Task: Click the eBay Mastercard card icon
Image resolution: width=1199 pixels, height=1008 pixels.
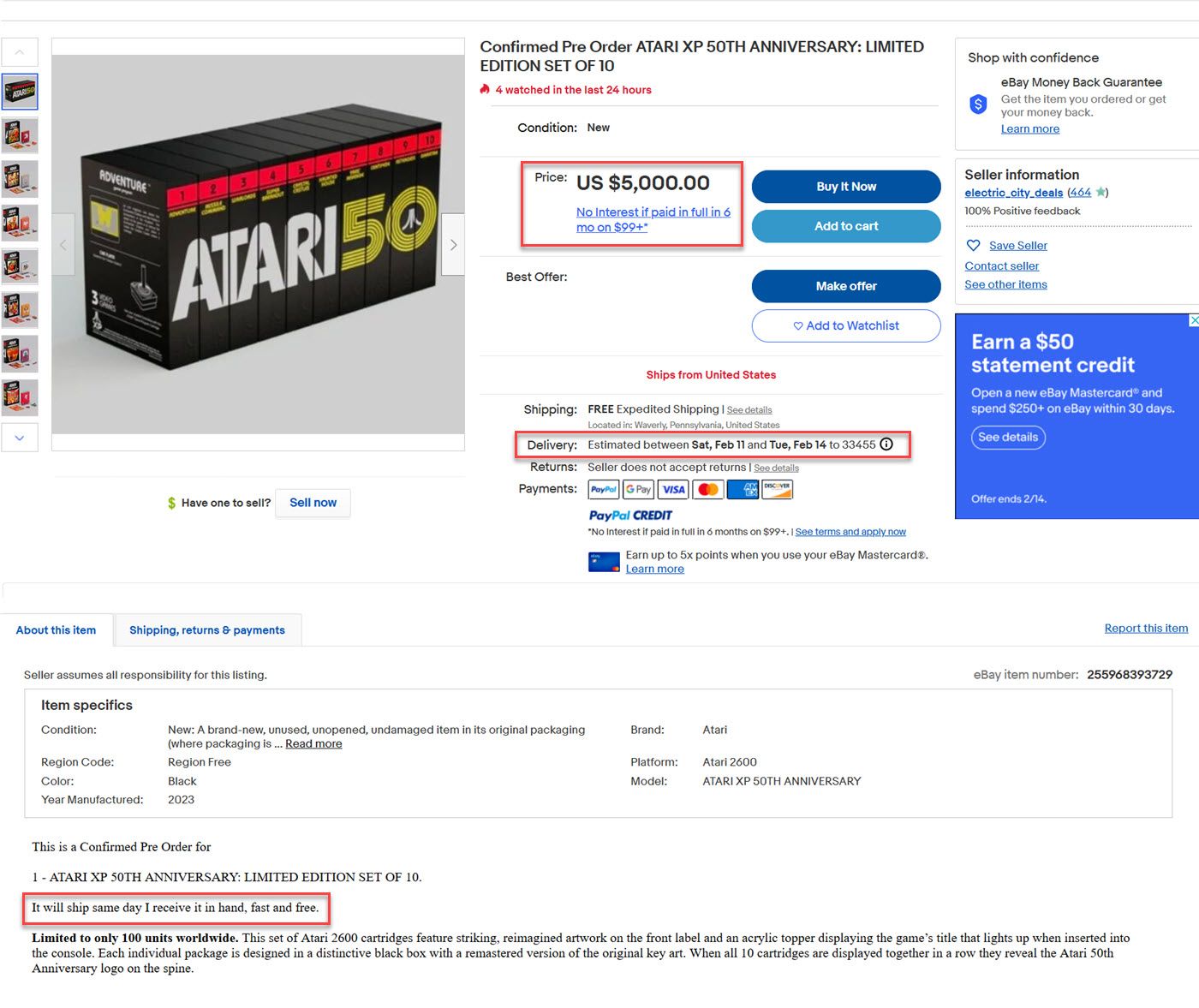Action: pyautogui.click(x=604, y=562)
